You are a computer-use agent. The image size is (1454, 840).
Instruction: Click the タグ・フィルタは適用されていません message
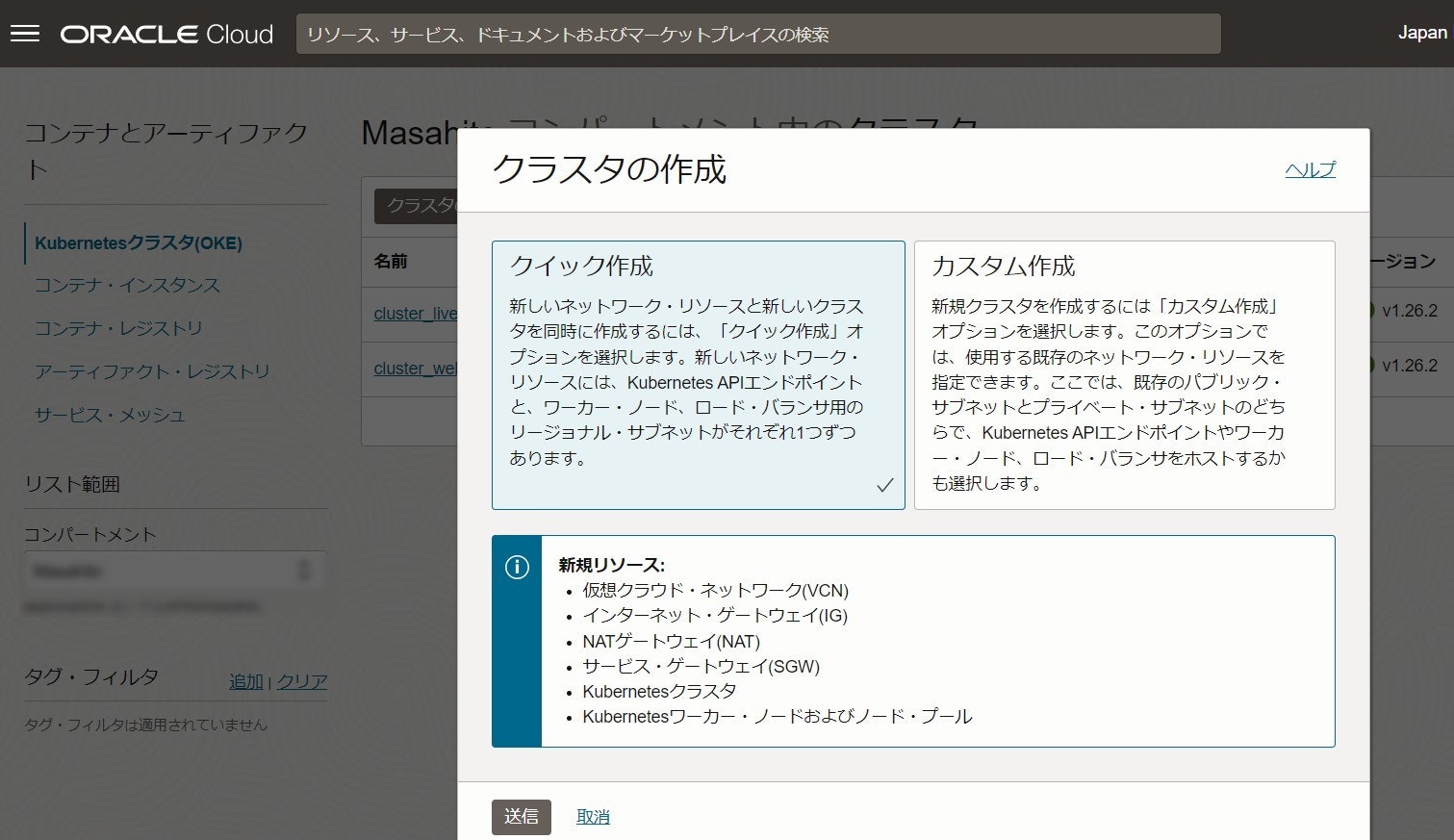(146, 725)
